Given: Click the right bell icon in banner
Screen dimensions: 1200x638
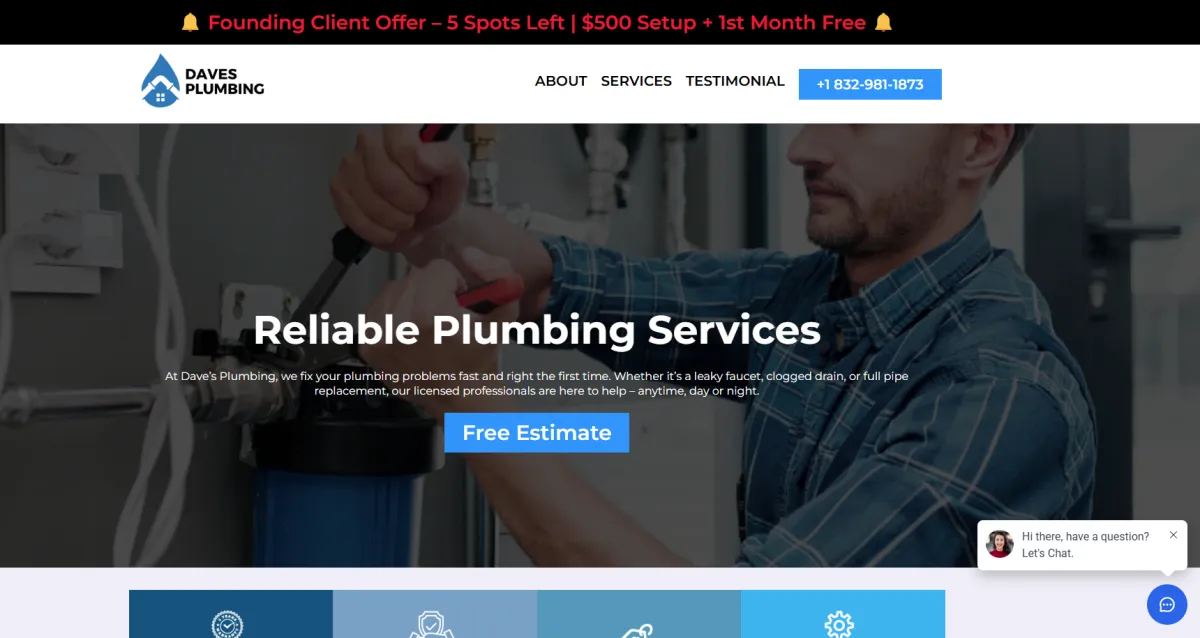Looking at the screenshot, I should point(883,22).
